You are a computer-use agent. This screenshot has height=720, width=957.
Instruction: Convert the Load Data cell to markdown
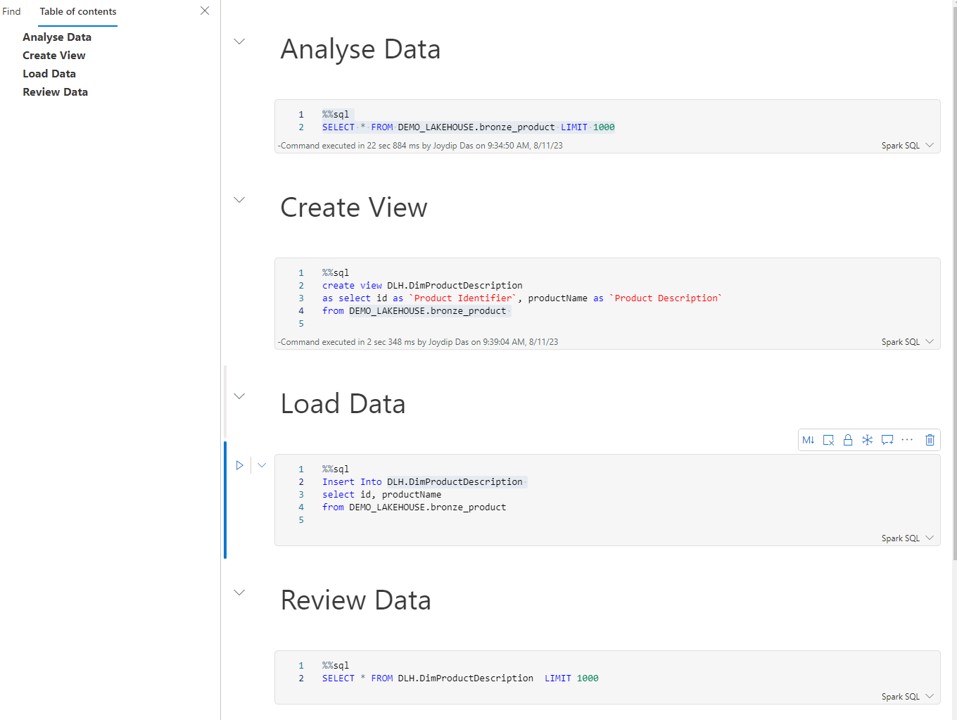click(809, 440)
